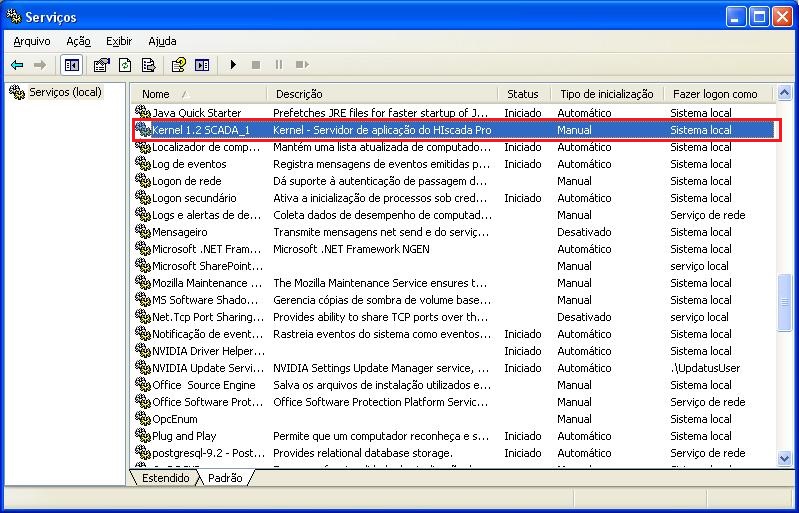Screen dimensions: 799x513
Task: Click Desativado startup type of Mensageiro
Action: [x=584, y=232]
